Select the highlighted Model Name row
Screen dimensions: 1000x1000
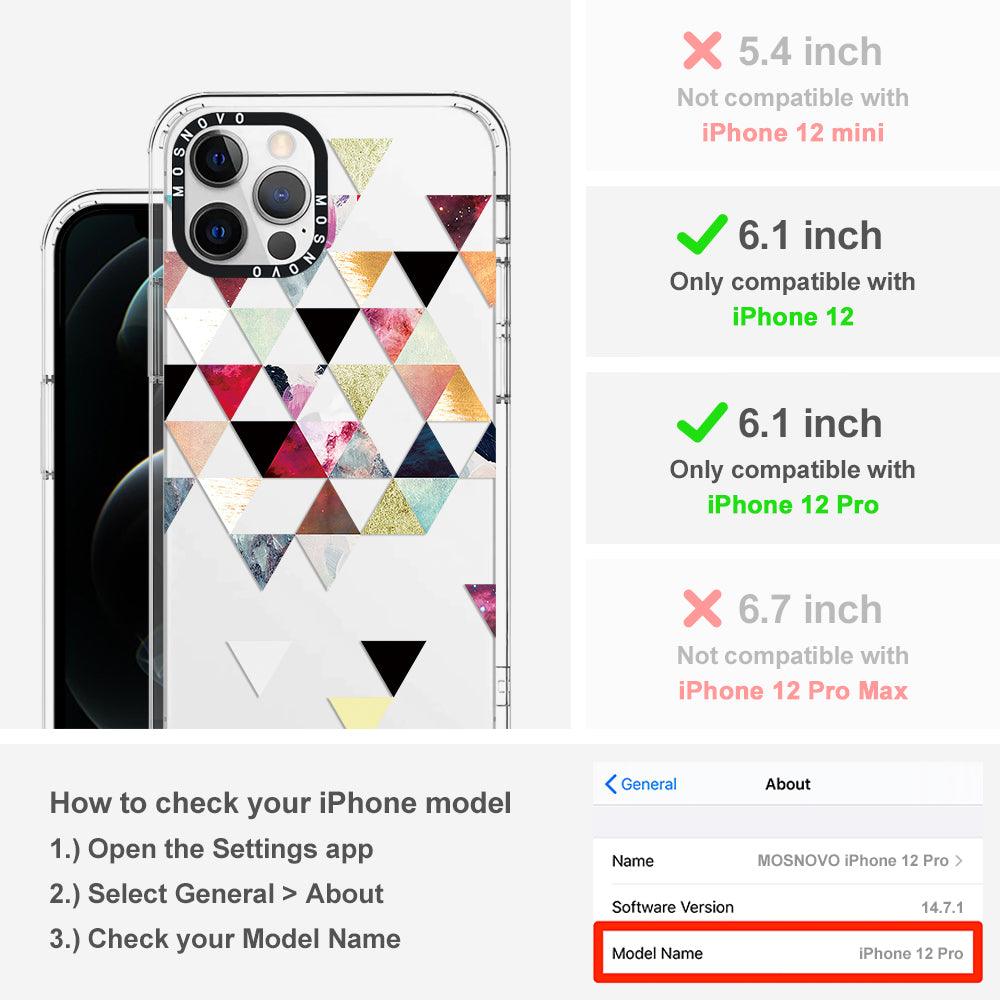787,953
